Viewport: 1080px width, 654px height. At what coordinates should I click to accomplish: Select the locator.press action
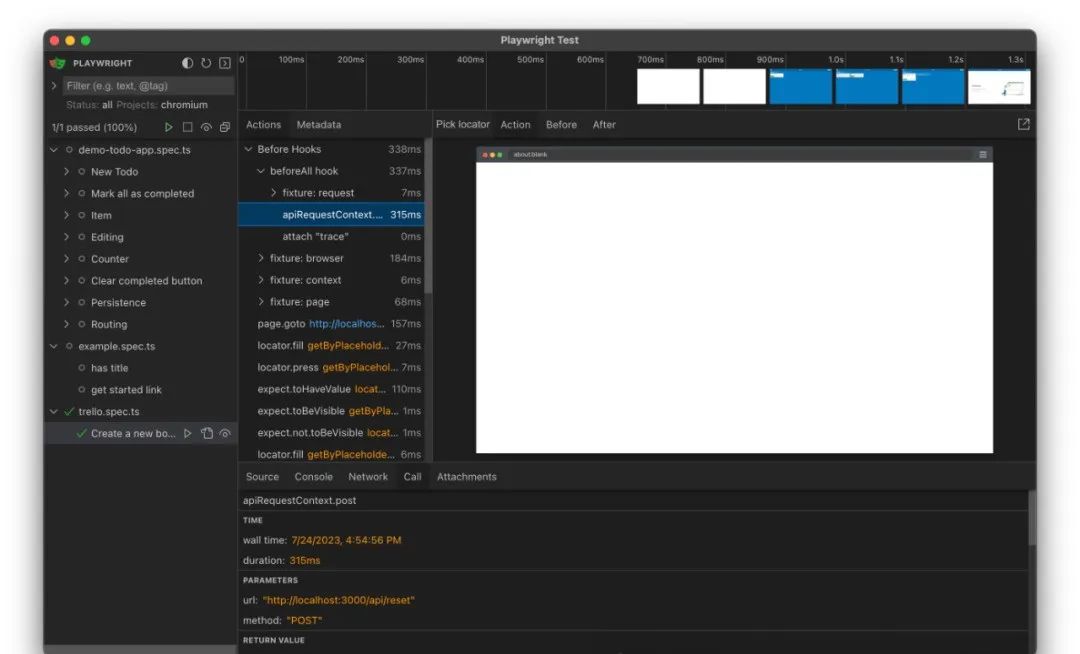(x=331, y=367)
